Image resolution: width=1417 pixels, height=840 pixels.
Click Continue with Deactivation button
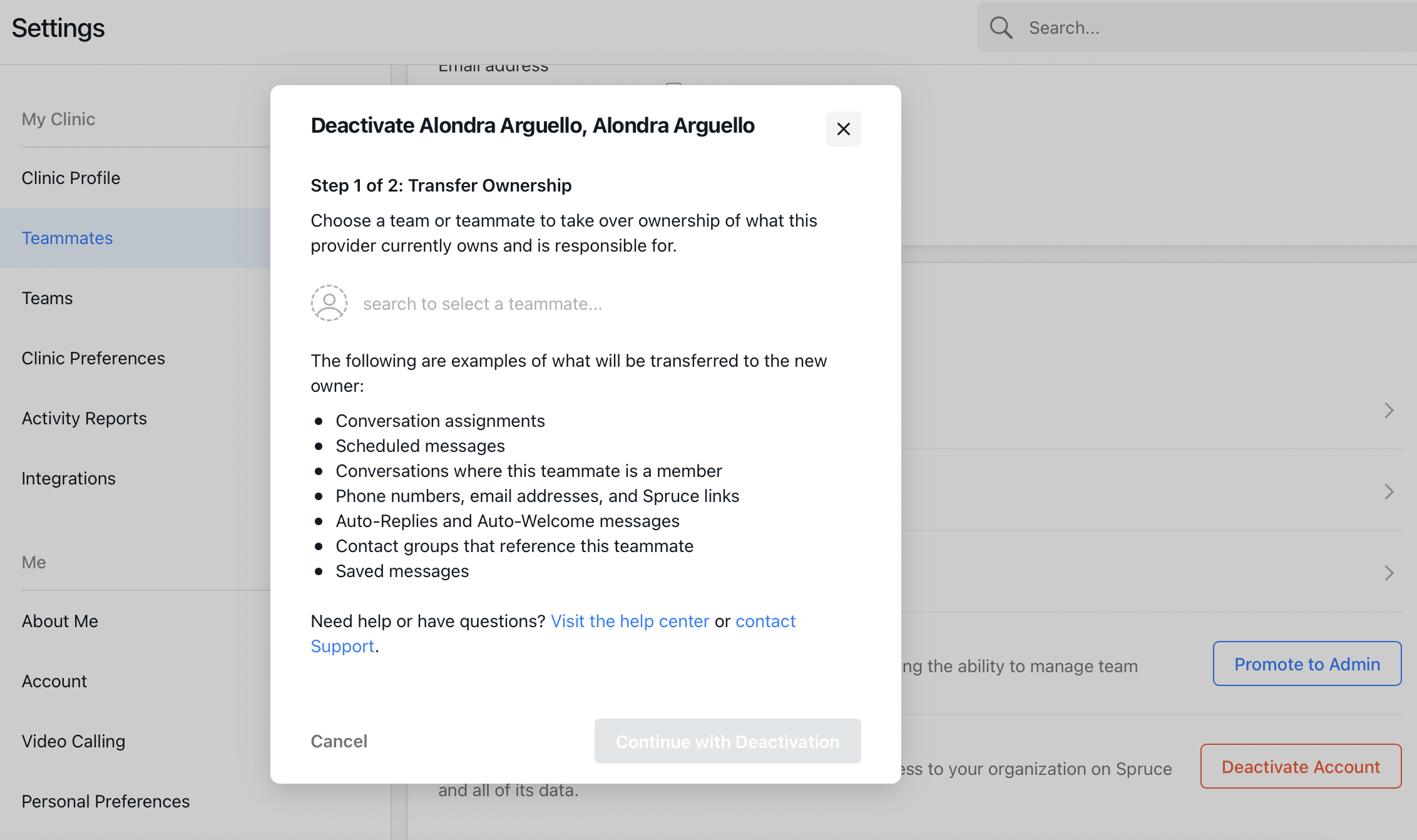[x=727, y=741]
